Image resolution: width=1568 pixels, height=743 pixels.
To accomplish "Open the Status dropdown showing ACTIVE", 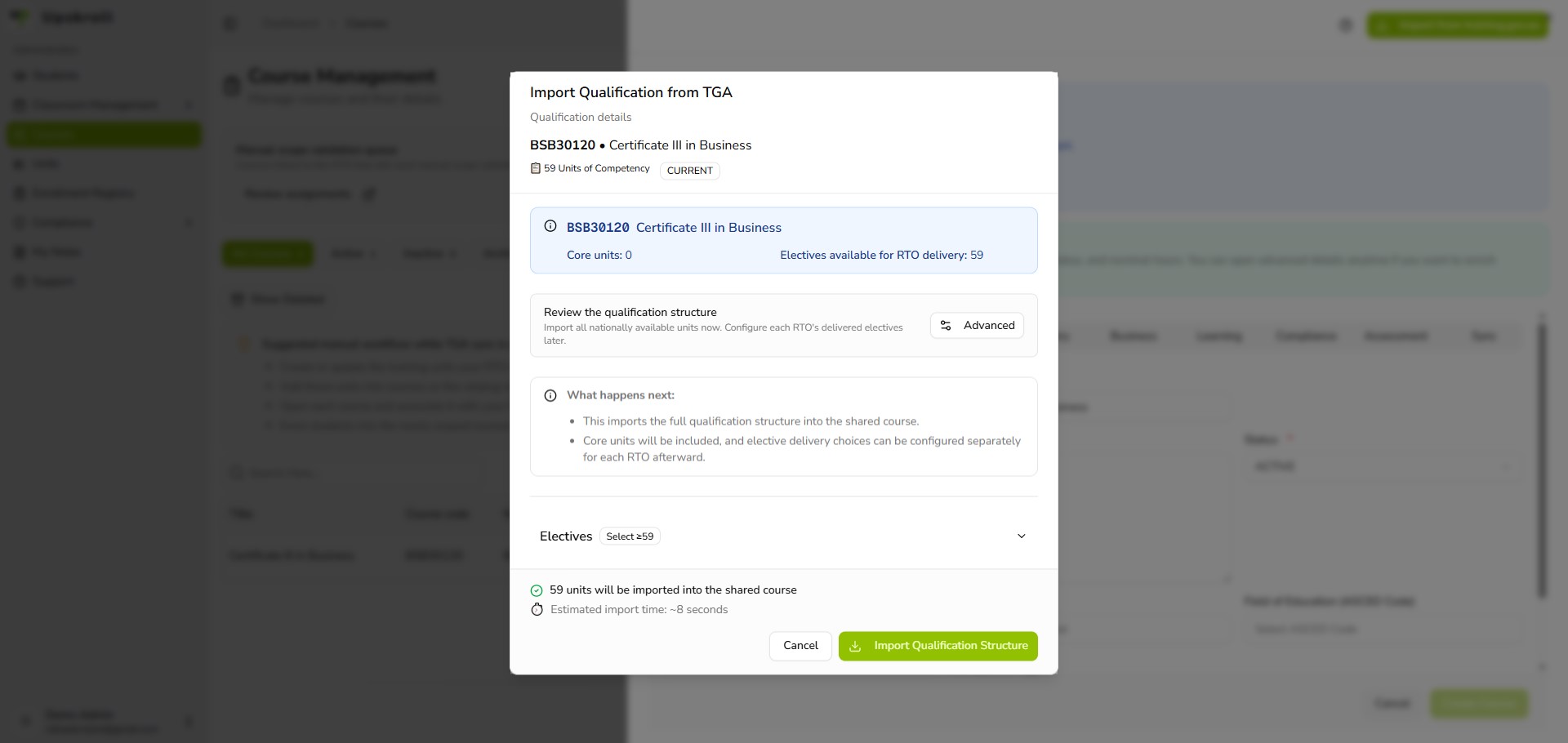I will (1383, 466).
